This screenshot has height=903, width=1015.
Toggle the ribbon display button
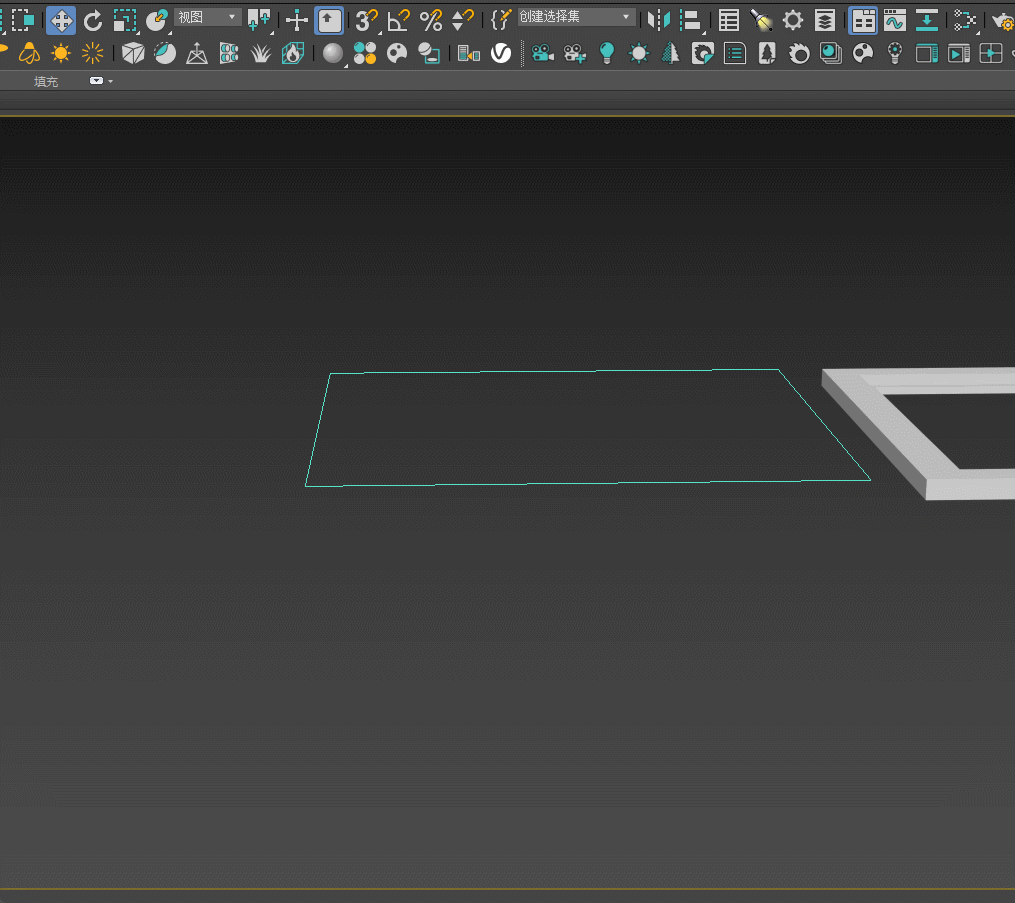tap(863, 20)
